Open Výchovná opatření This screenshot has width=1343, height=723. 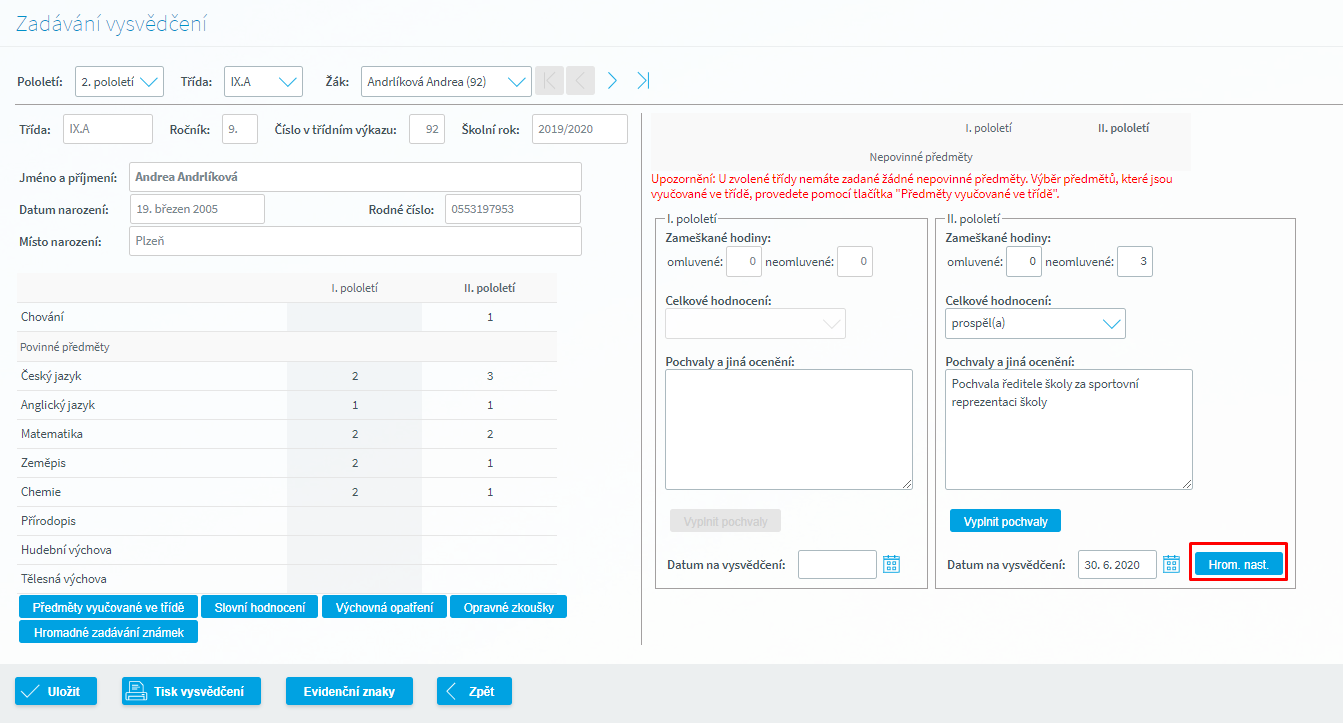click(385, 607)
